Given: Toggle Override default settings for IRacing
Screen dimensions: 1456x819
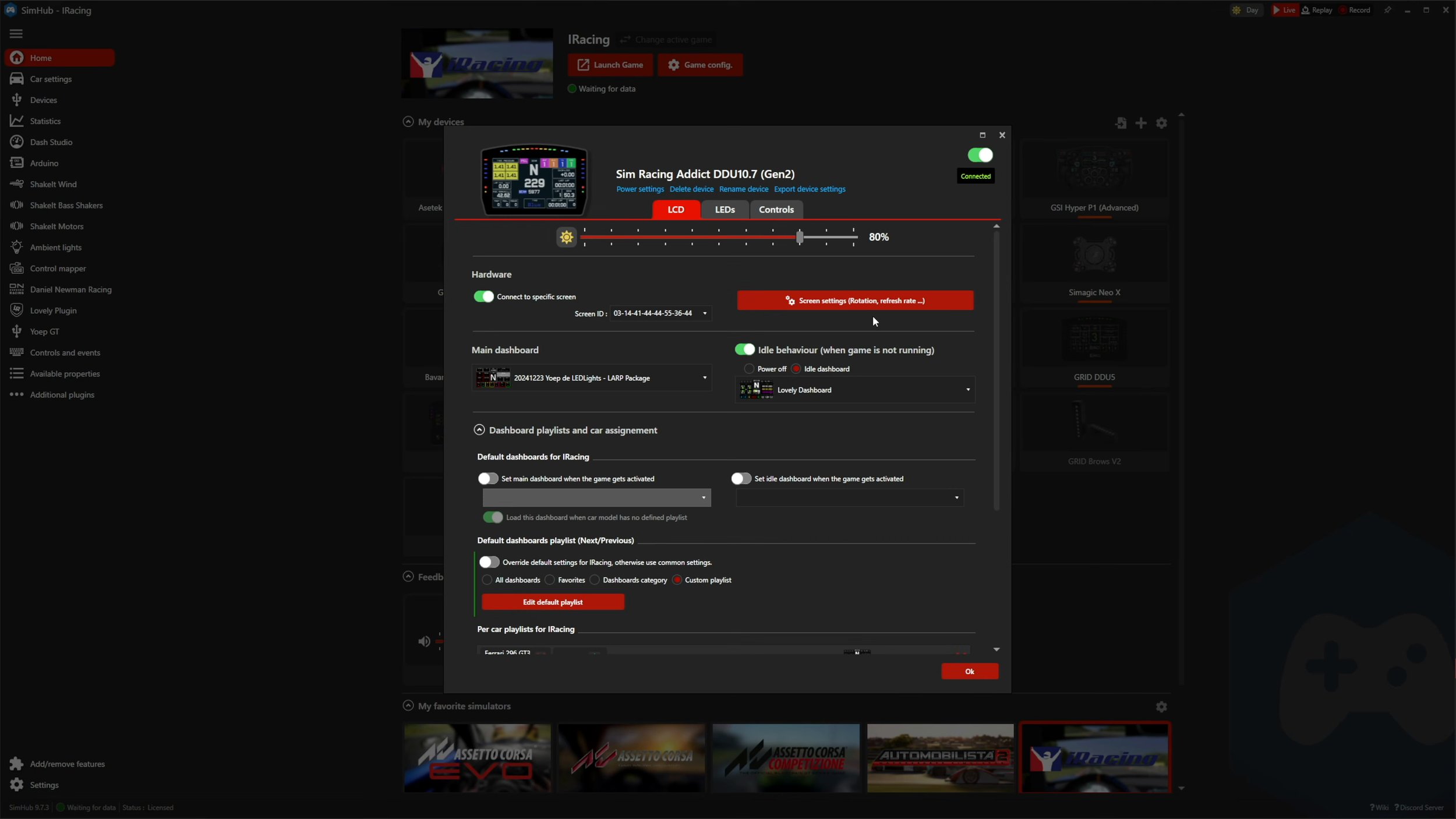Looking at the screenshot, I should click(x=489, y=562).
